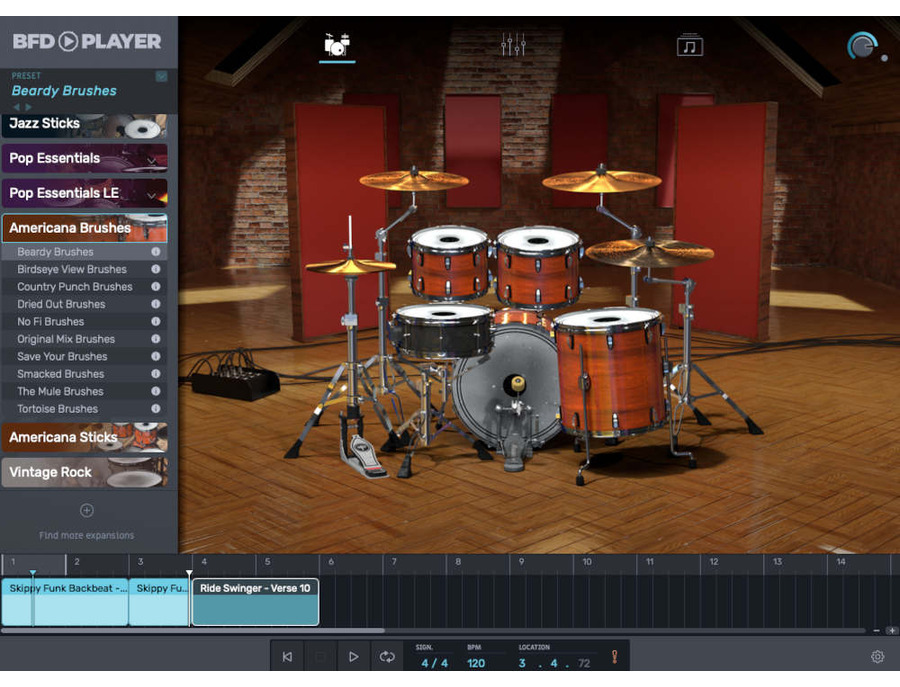The height and width of the screenshot is (687, 900).
Task: Click the plus icon to add expansions
Action: click(x=87, y=510)
